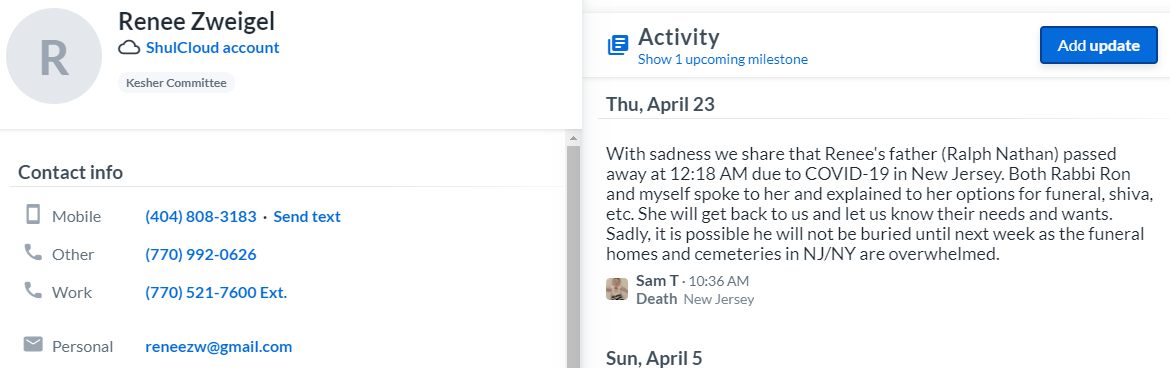Click the mobile phone icon
Screen dimensions: 1170x368
33,215
